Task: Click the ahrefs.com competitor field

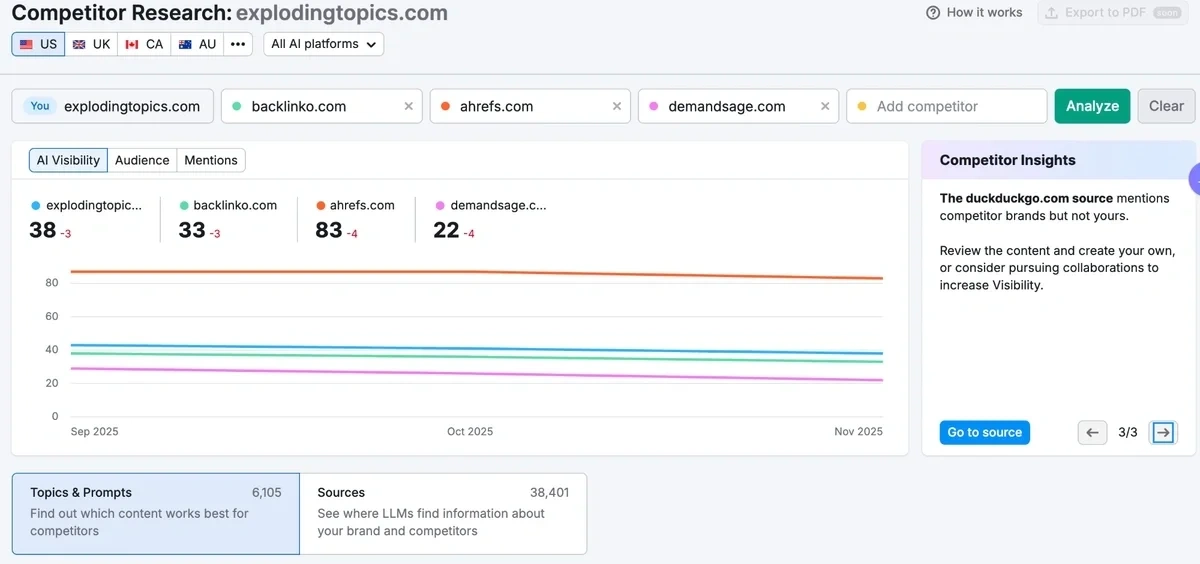Action: point(530,106)
